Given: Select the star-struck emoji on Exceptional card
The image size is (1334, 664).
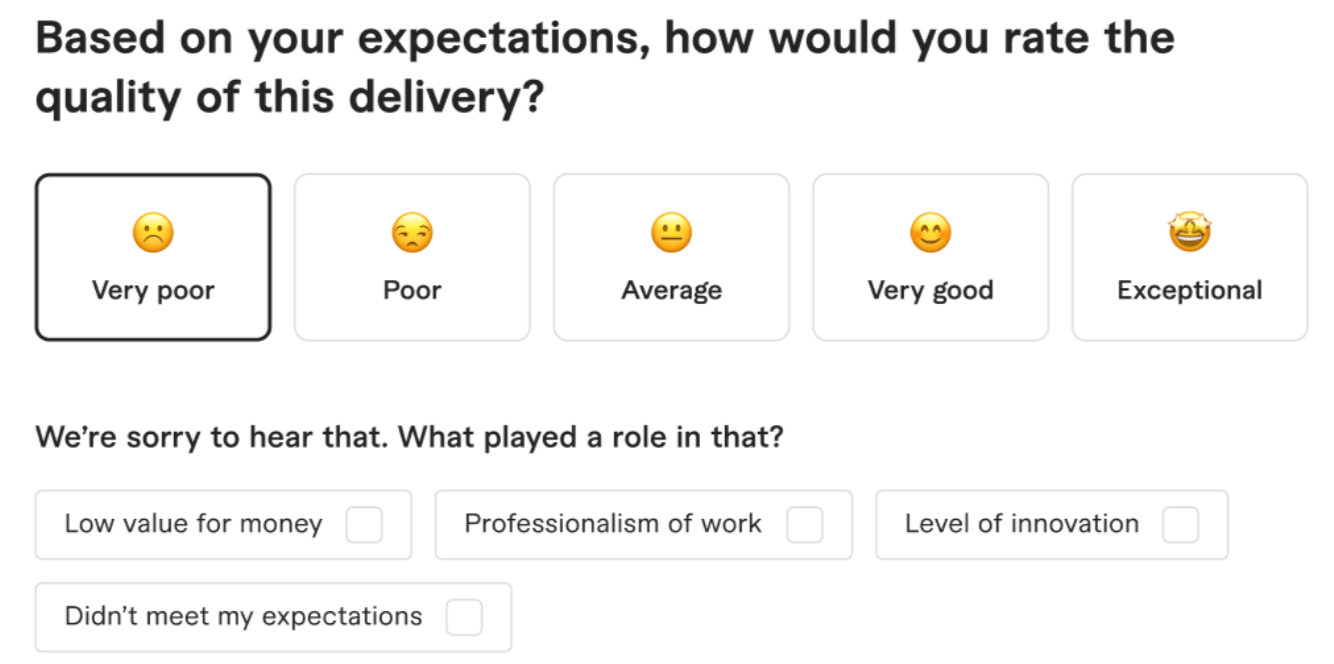Looking at the screenshot, I should pyautogui.click(x=1189, y=231).
